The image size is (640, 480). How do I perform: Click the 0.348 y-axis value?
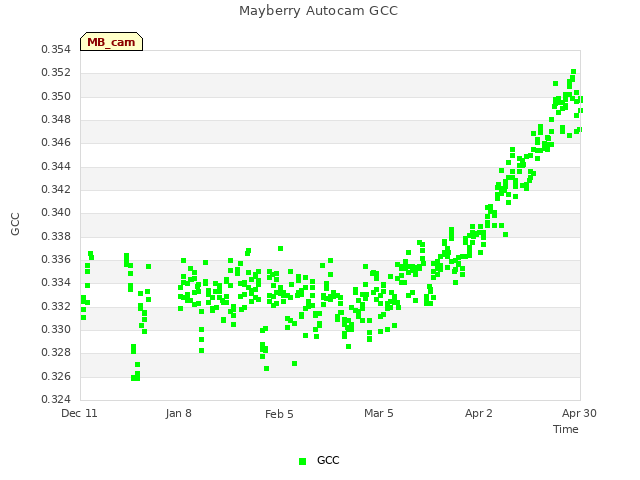[56, 120]
